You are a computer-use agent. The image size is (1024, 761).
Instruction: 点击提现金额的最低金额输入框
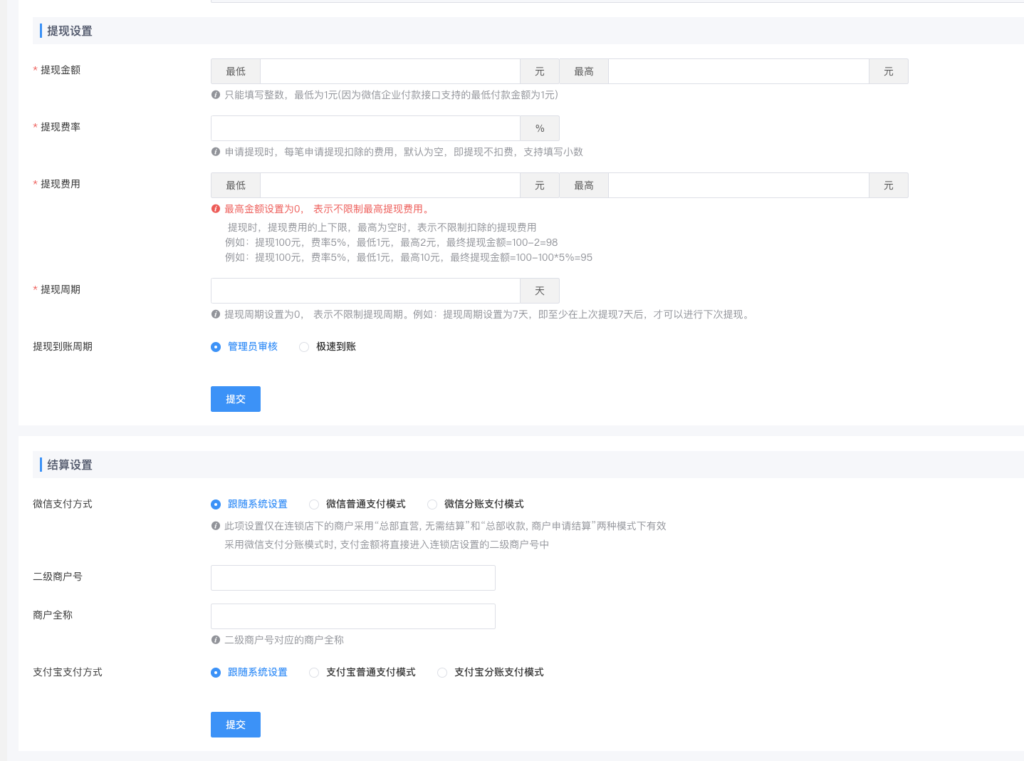pyautogui.click(x=390, y=71)
